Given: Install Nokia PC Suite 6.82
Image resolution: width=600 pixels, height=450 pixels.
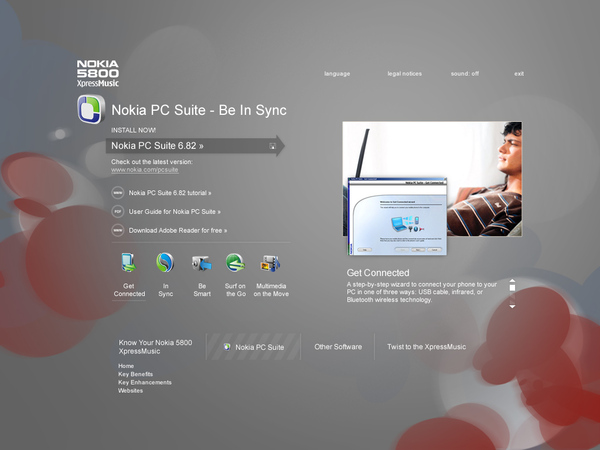Looking at the screenshot, I should point(195,146).
